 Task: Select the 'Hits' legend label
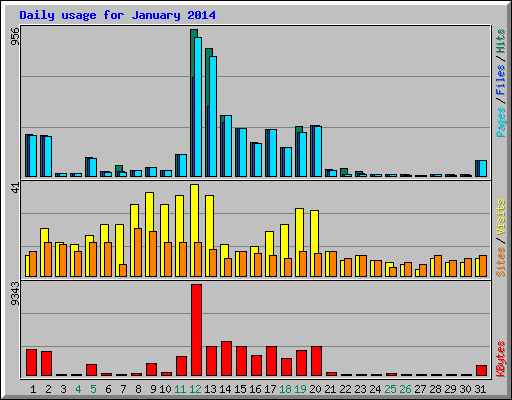[501, 41]
